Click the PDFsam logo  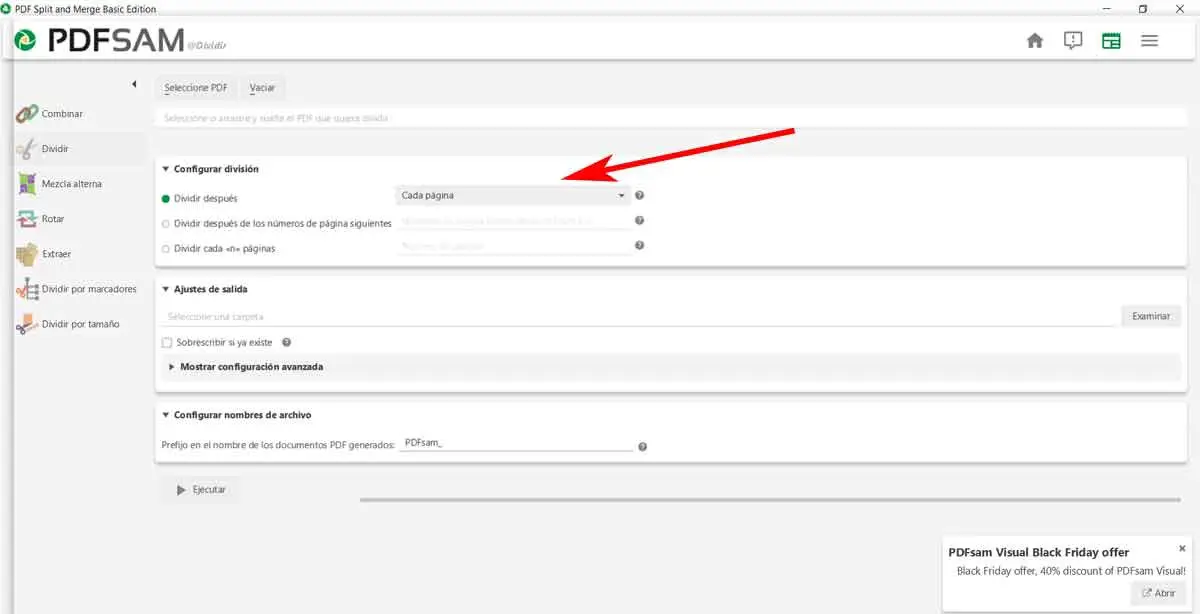tap(98, 40)
